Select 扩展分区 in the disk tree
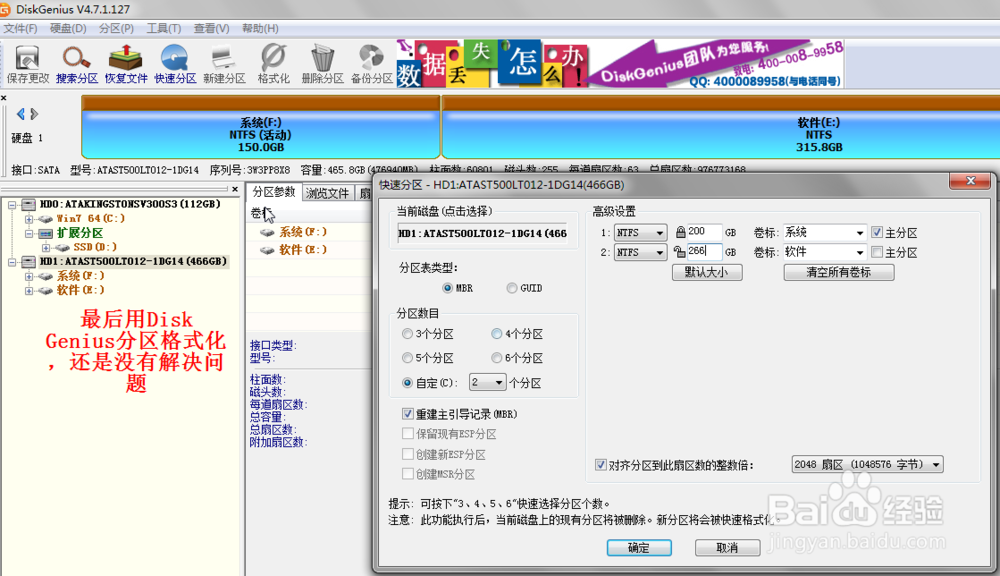The width and height of the screenshot is (1000, 576). (x=80, y=233)
